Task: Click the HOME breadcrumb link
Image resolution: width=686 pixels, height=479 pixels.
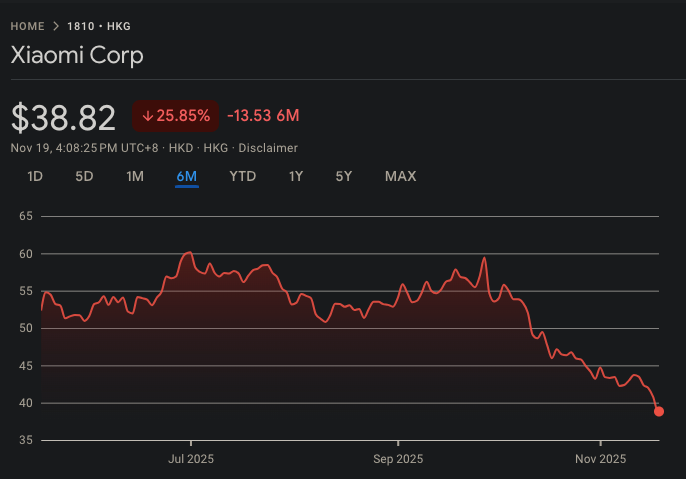Action: [27, 26]
